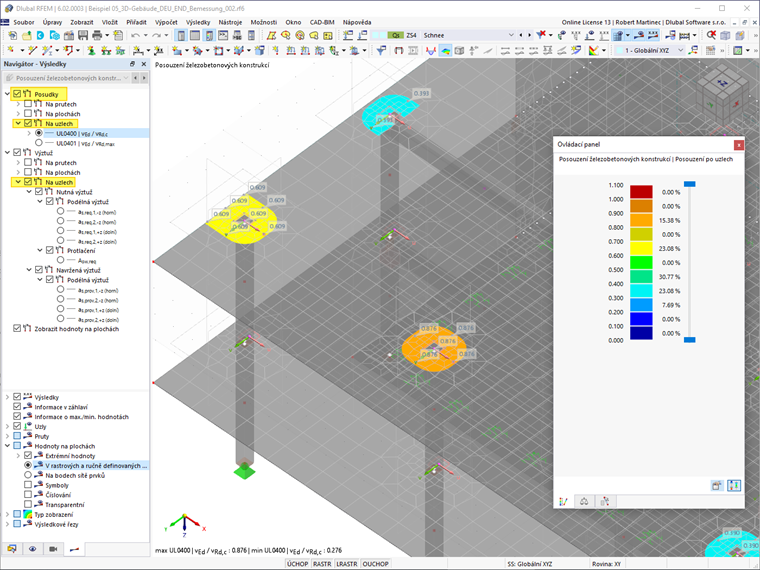
Task: Click the orange 0.800–0.900 color swatch
Action: tap(641, 220)
